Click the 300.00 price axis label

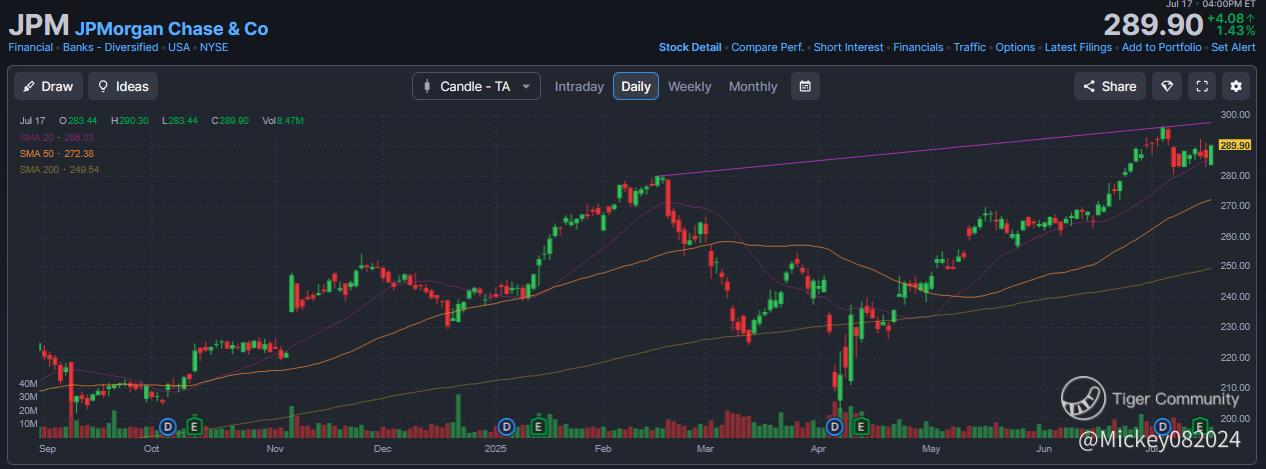[1236, 114]
